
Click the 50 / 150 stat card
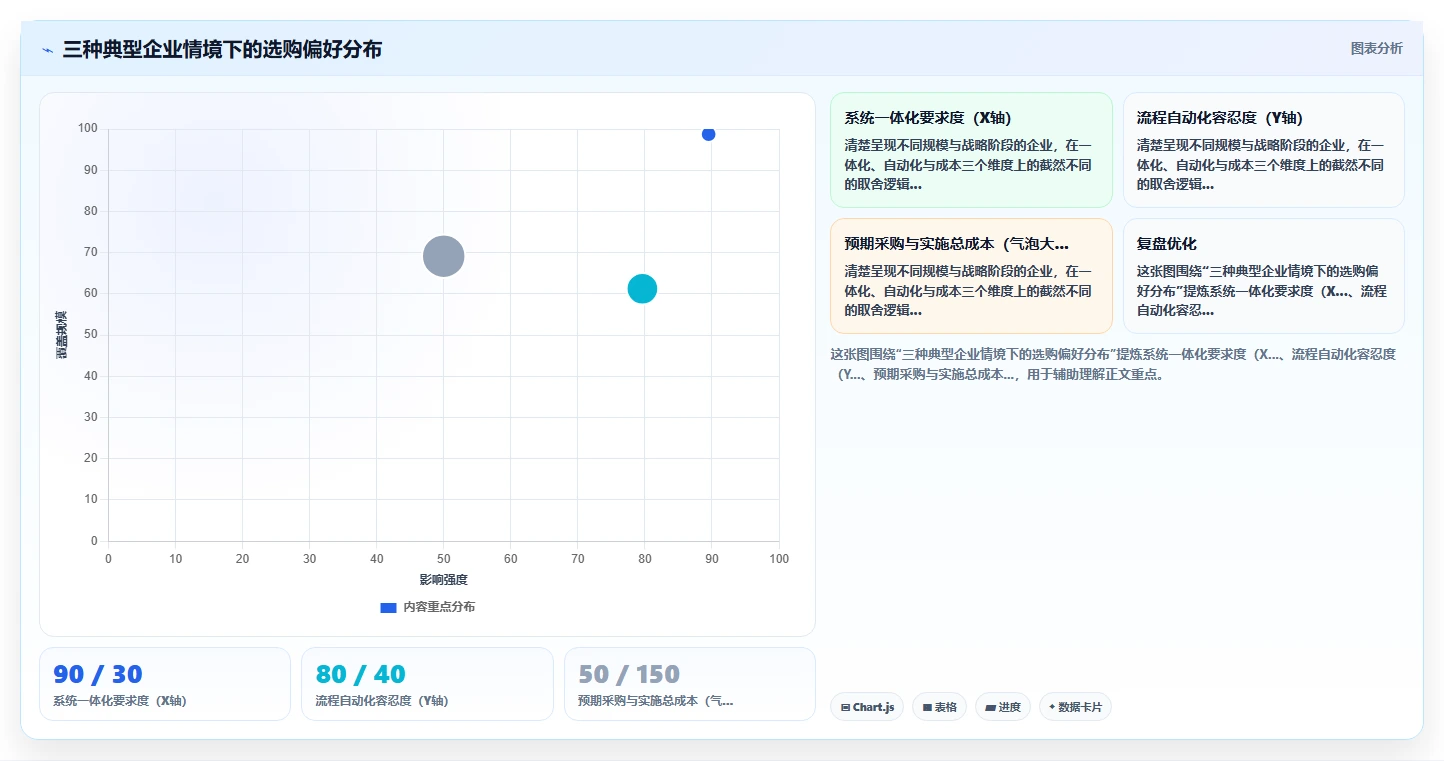[x=690, y=684]
